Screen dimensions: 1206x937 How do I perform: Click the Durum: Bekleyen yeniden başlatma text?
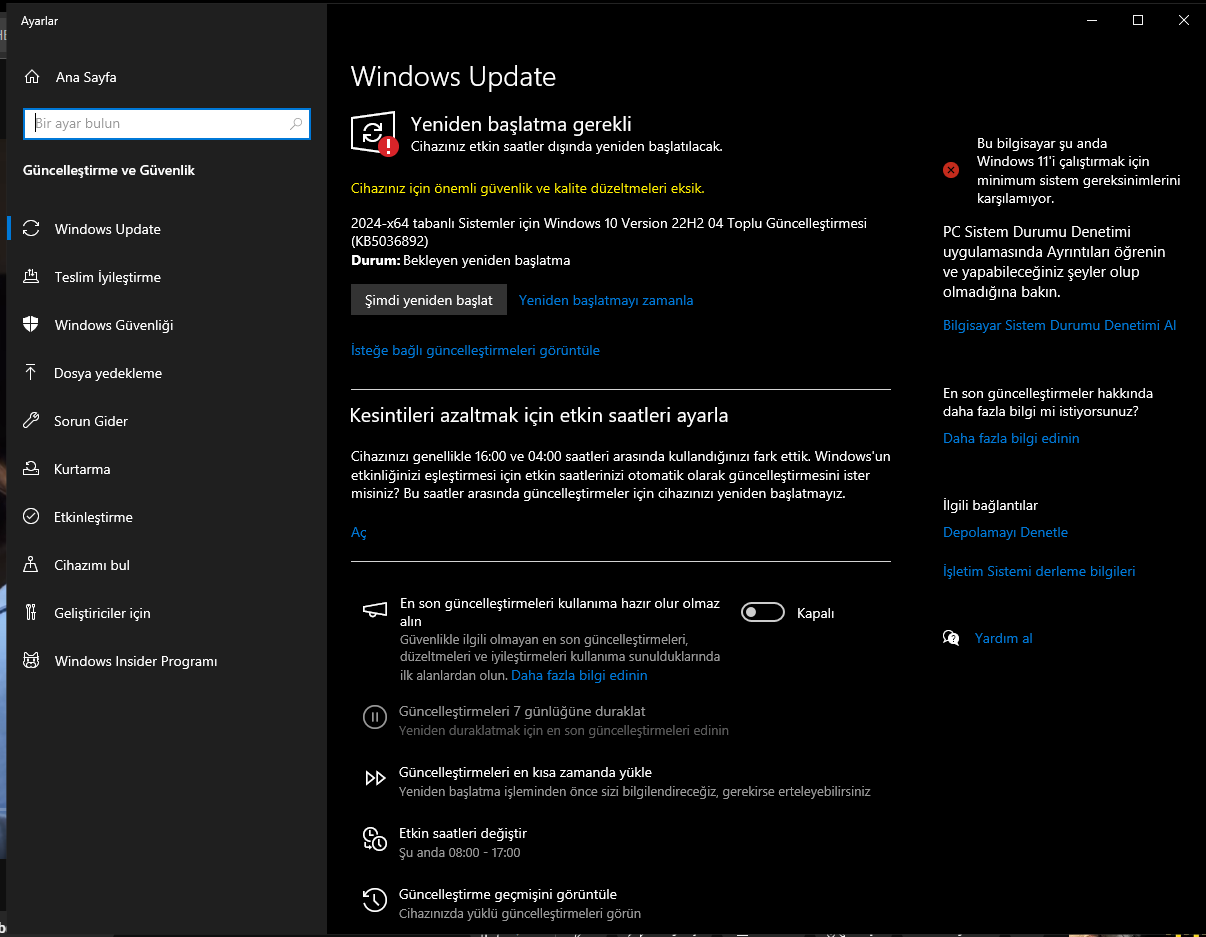[461, 260]
